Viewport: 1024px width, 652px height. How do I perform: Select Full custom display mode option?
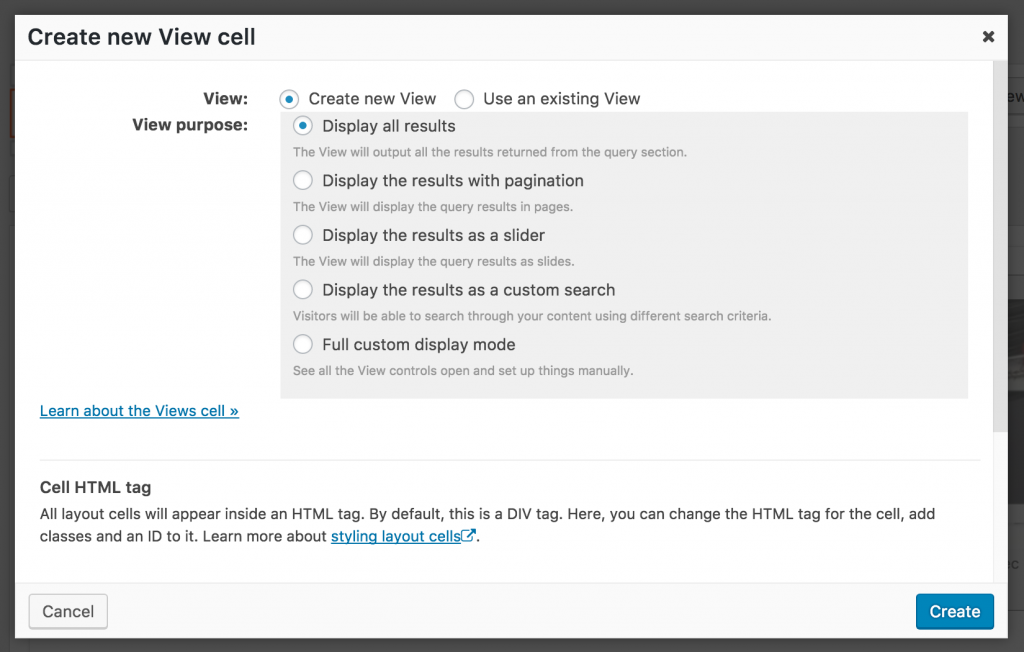point(302,344)
